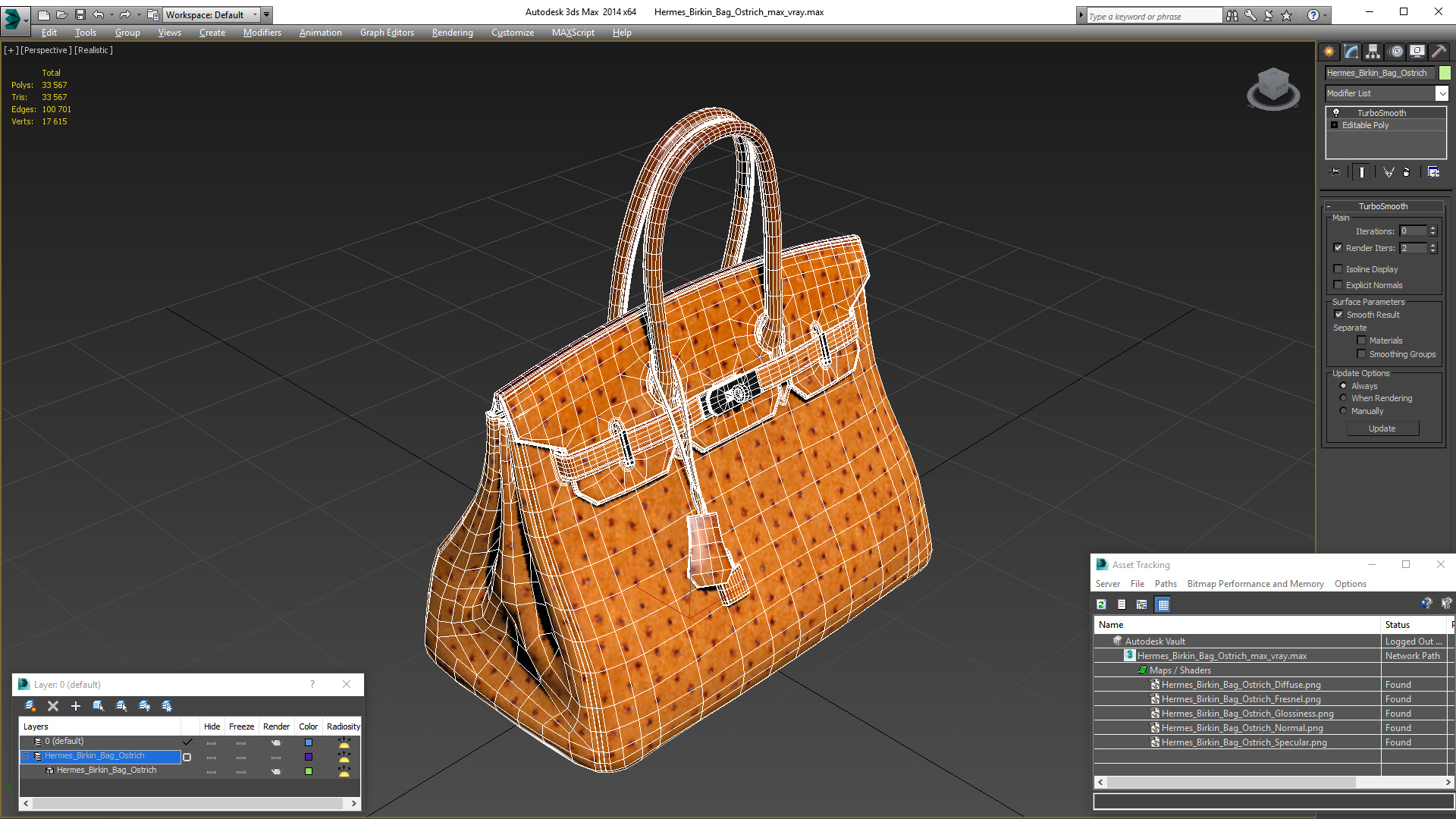Screen dimensions: 1456x819
Task: Collapse the Hermes_Birkin_Bag_Ostrich layer tree
Action: [x=26, y=756]
